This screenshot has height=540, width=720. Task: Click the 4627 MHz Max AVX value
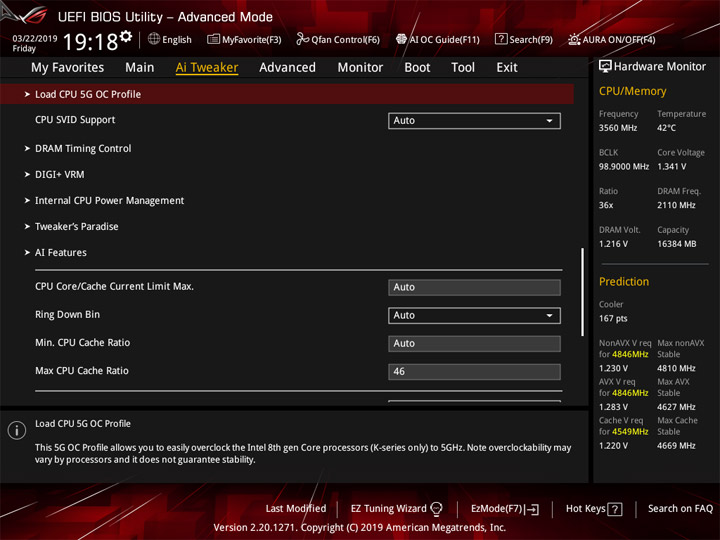676,407
